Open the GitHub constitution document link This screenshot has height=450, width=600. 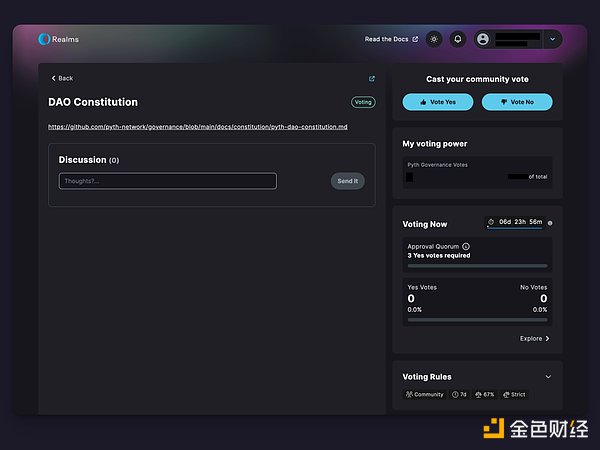tap(198, 127)
